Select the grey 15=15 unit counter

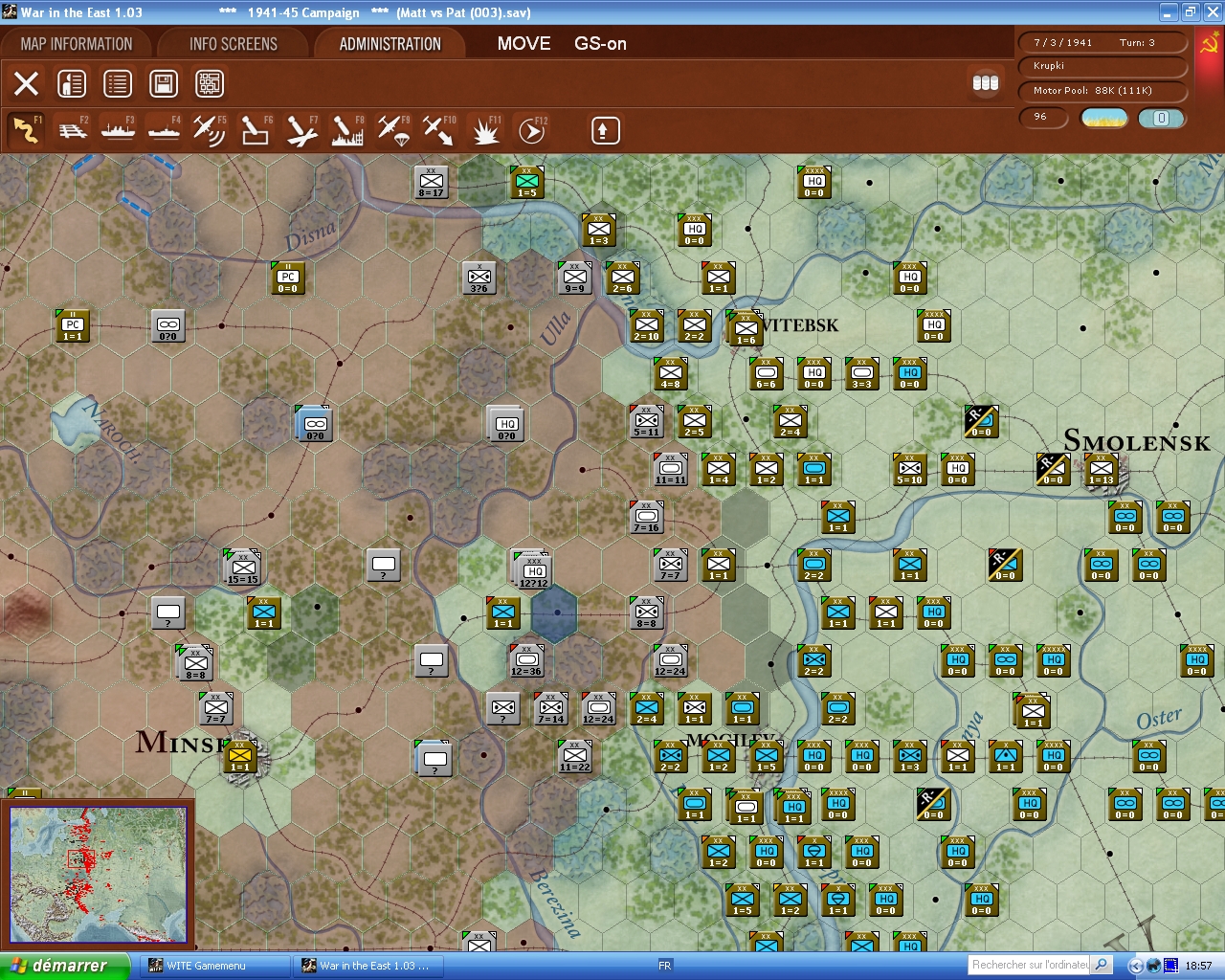click(x=242, y=568)
